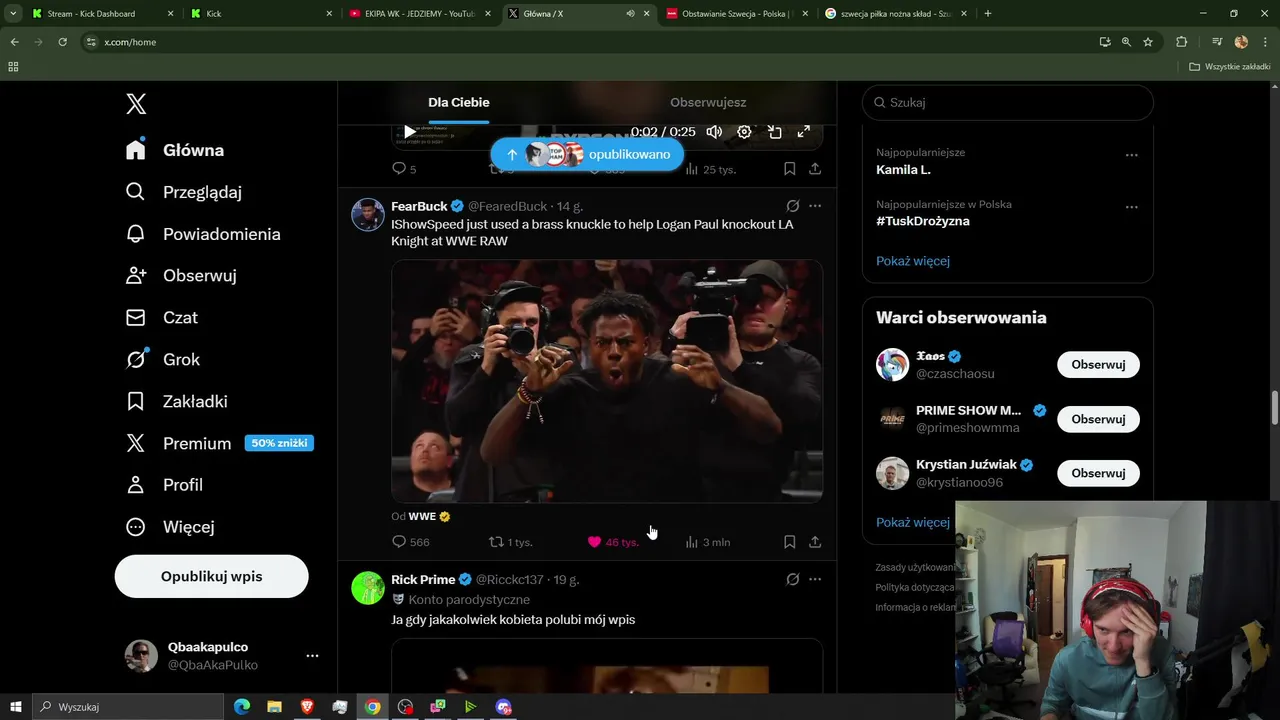Click Opublikuj wpis button

[x=211, y=577]
